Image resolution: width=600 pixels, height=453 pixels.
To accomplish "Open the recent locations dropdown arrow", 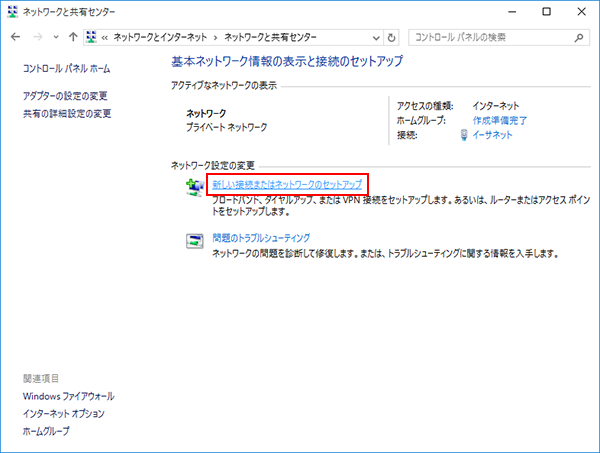I will 56,37.
